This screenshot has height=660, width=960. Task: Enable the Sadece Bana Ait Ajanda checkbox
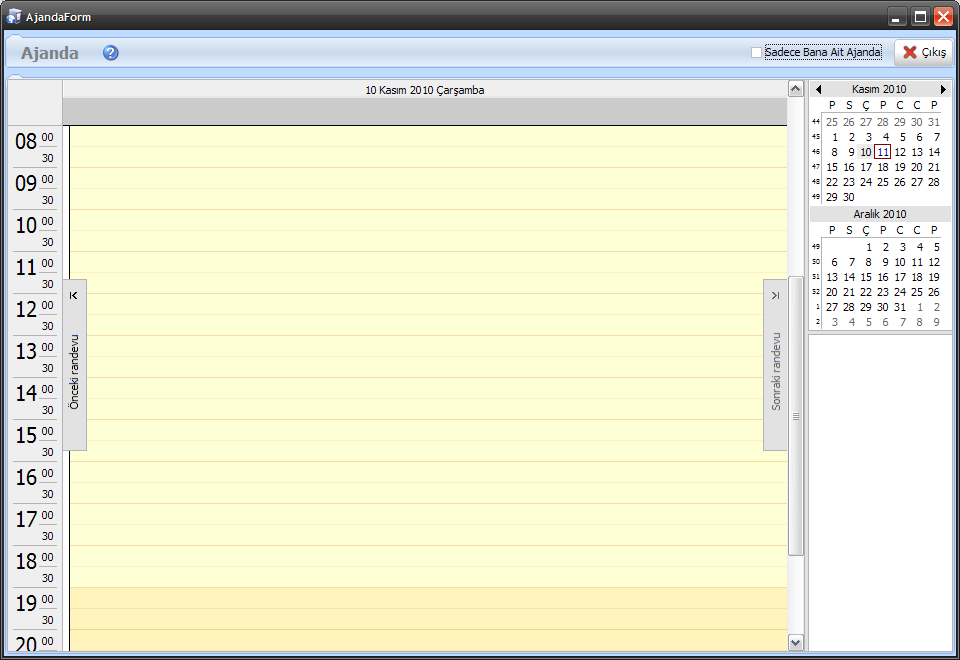point(757,52)
